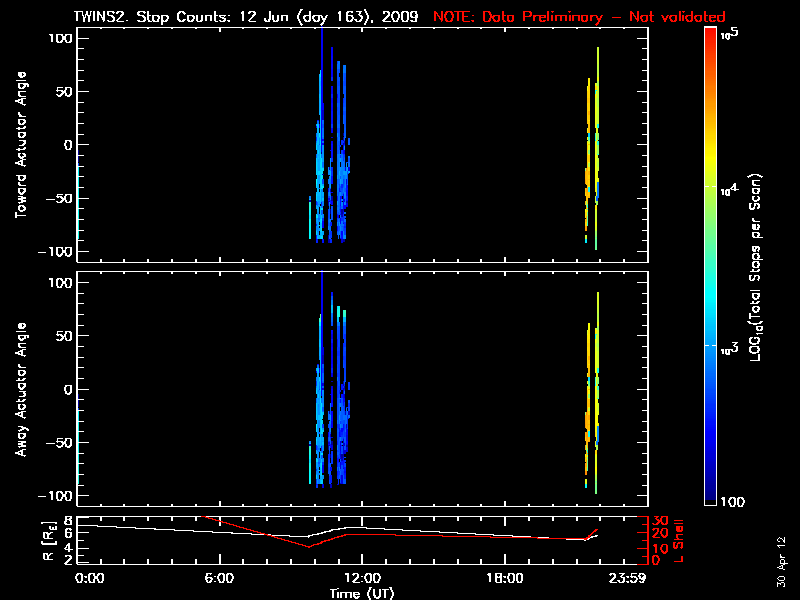This screenshot has width=800, height=600.
Task: Click the '0:00' time axis tick label
Action: 89,578
